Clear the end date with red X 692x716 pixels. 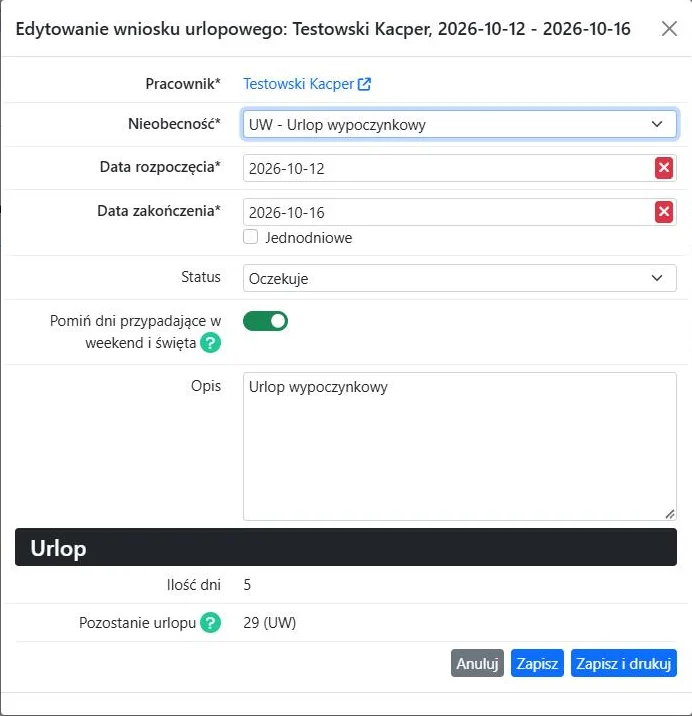(664, 212)
